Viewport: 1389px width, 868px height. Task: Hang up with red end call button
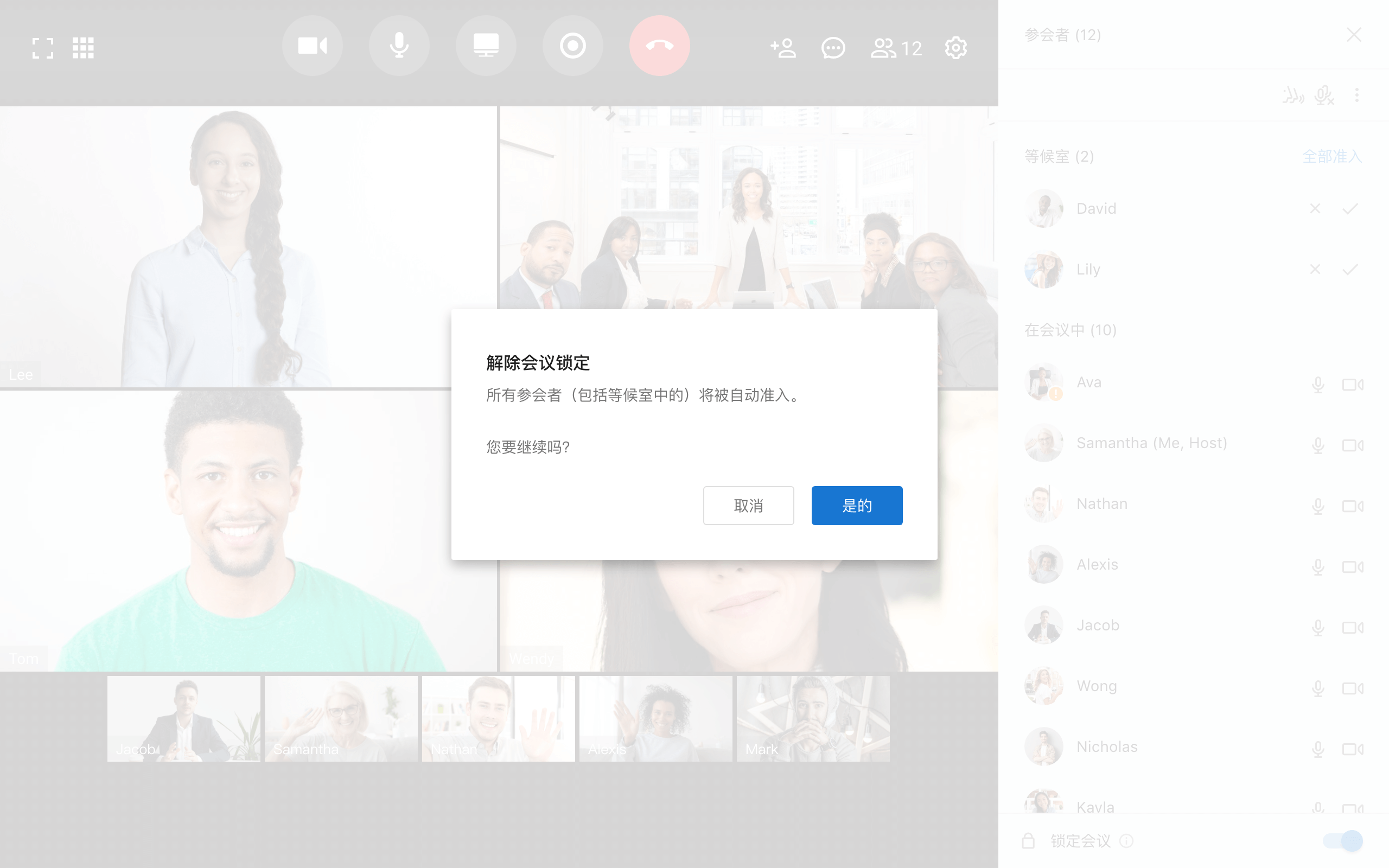click(659, 46)
